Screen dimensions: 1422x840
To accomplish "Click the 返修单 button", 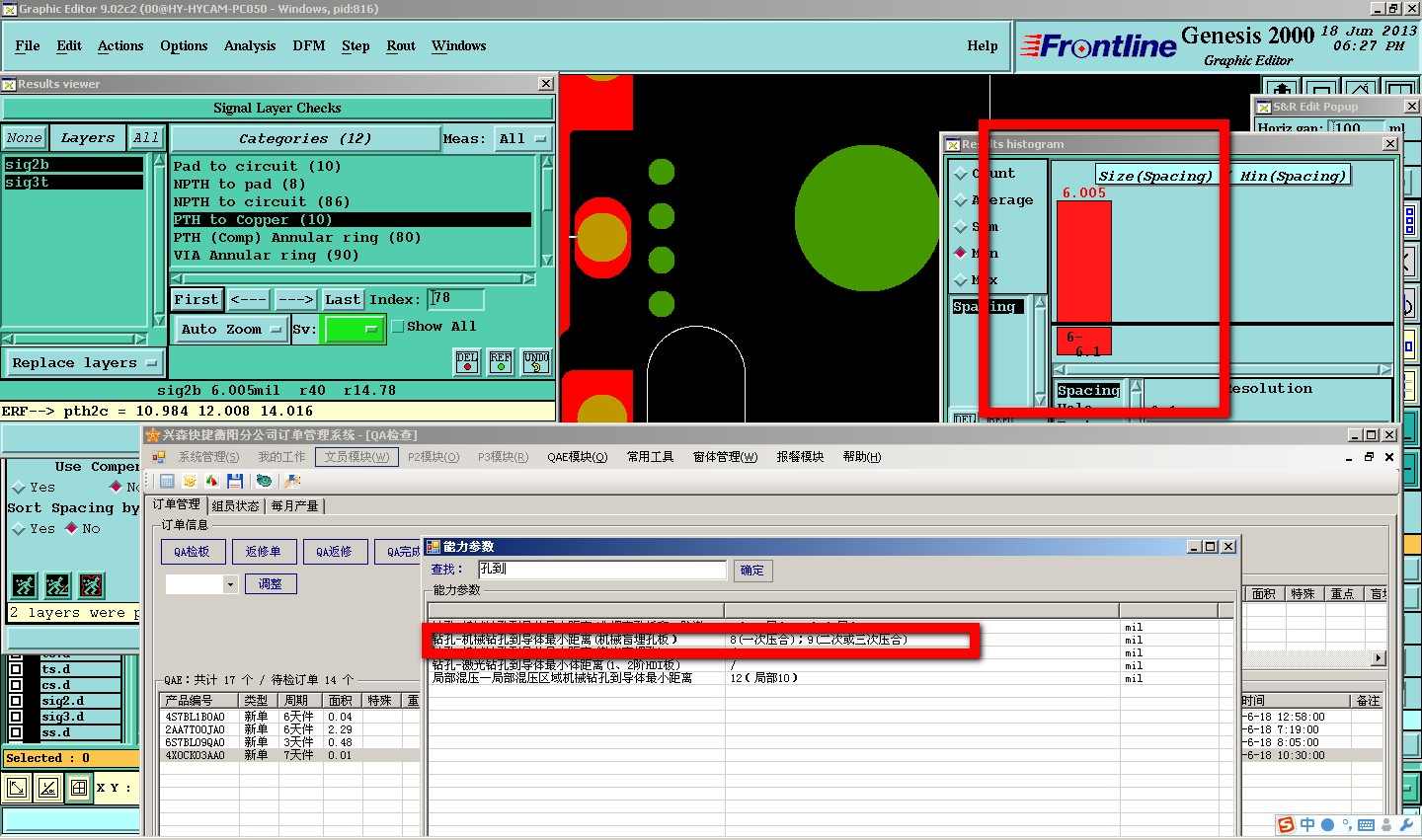I will (264, 552).
